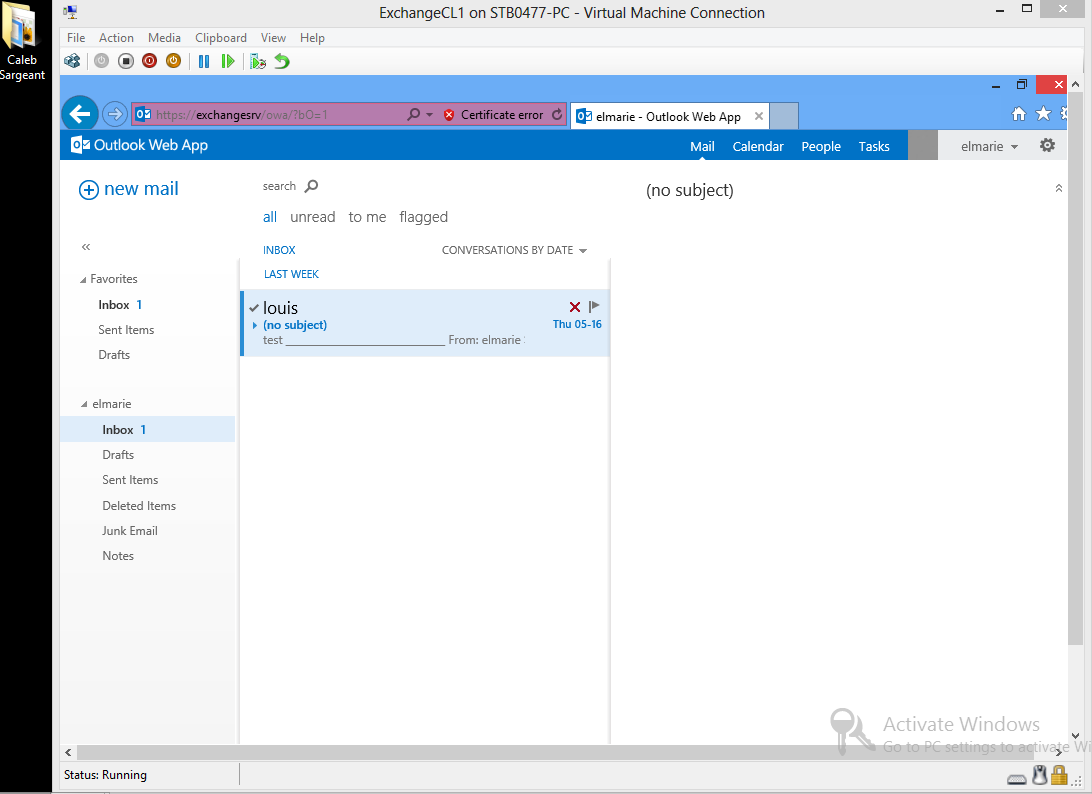The width and height of the screenshot is (1092, 794).
Task: Collapse the elmarie mailbox tree
Action: click(84, 405)
